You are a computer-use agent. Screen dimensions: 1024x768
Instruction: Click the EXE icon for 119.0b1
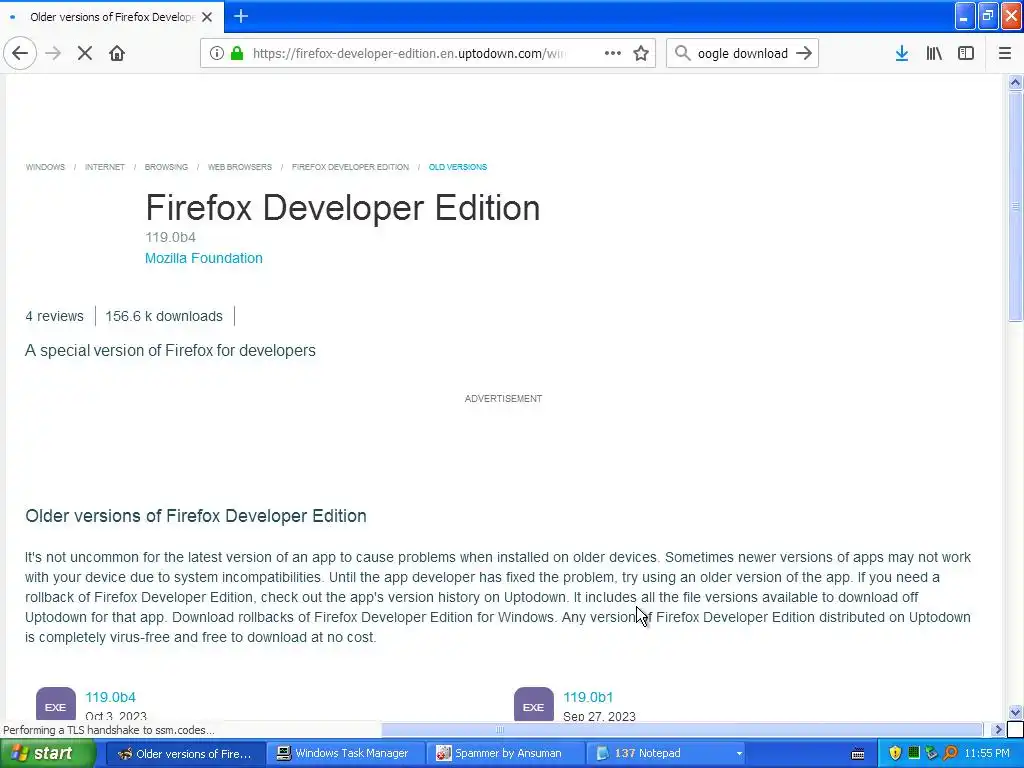click(534, 703)
